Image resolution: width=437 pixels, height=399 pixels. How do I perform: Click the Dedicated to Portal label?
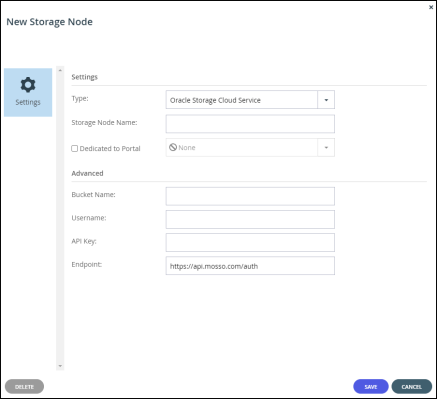pyautogui.click(x=110, y=149)
